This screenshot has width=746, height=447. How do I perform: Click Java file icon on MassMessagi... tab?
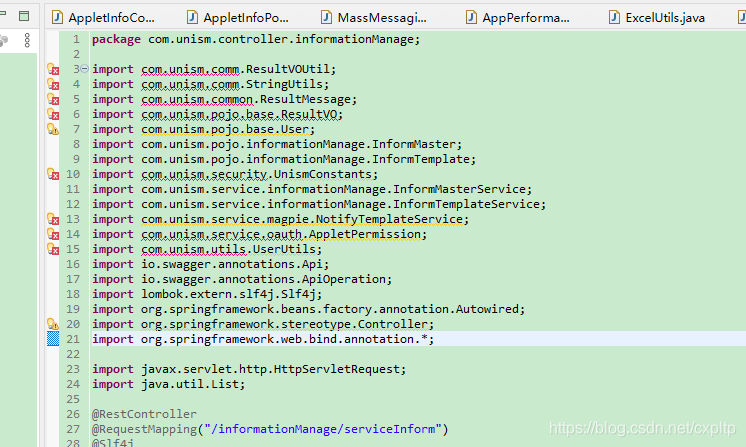point(326,18)
